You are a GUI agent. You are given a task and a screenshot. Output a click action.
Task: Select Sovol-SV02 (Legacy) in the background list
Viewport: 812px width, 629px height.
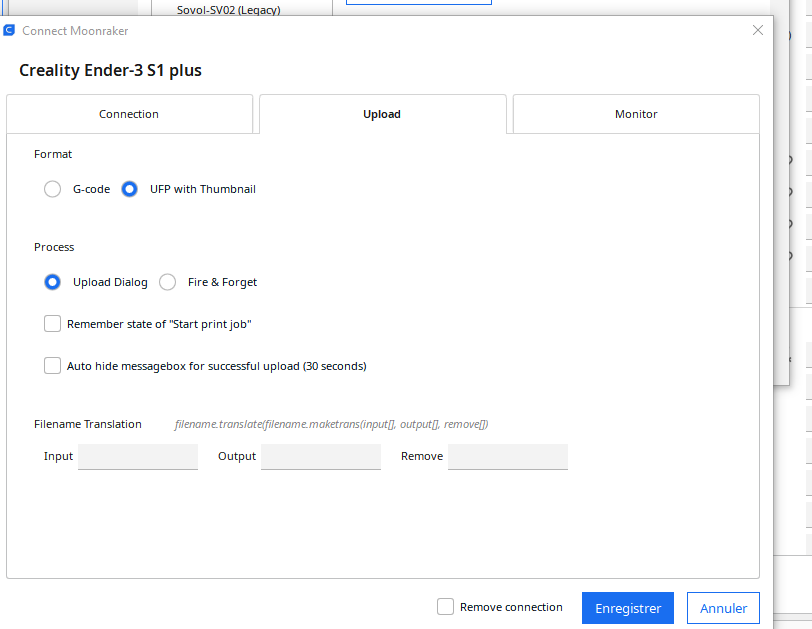(229, 10)
